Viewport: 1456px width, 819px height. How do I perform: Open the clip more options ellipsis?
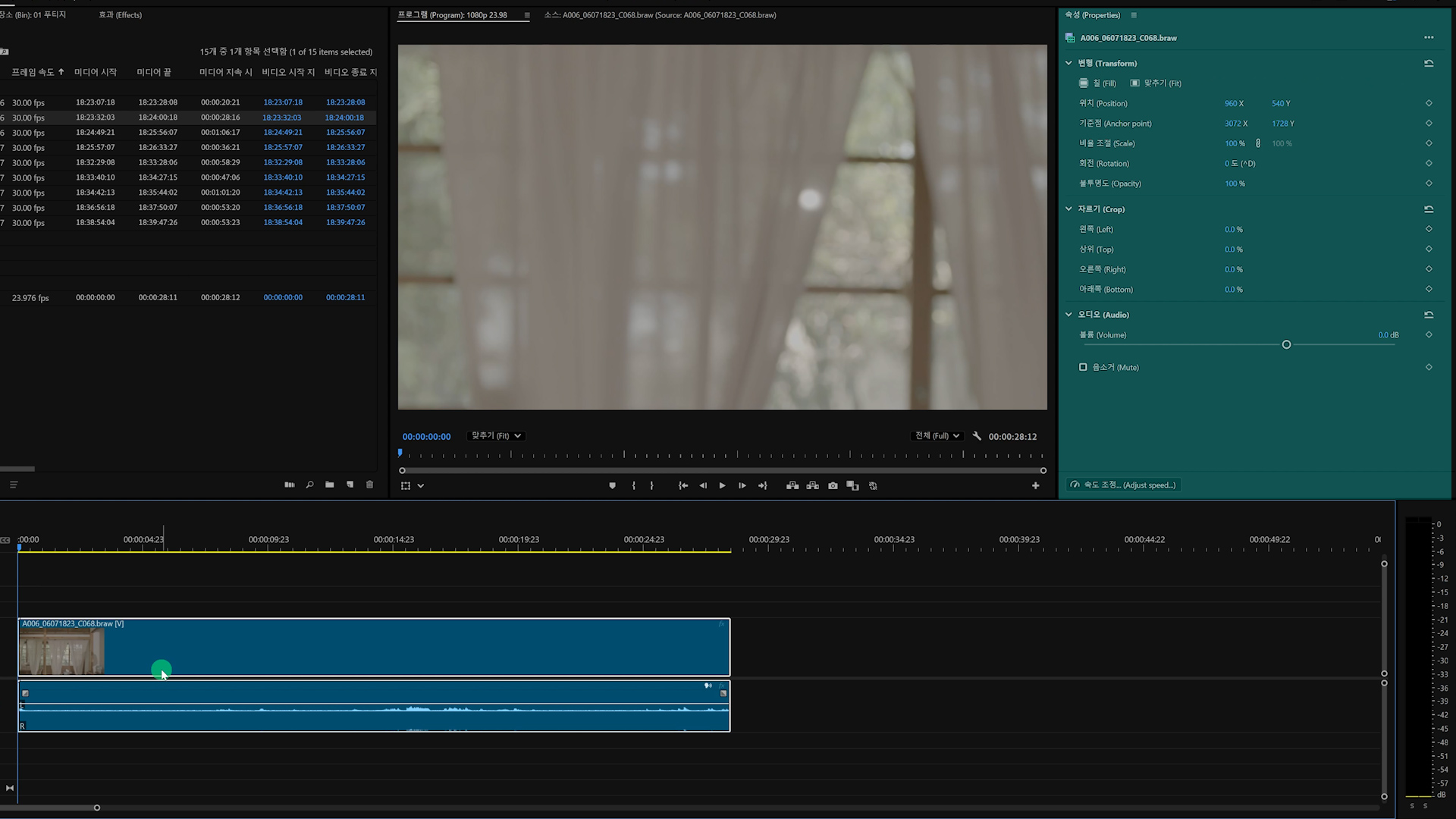point(1429,37)
